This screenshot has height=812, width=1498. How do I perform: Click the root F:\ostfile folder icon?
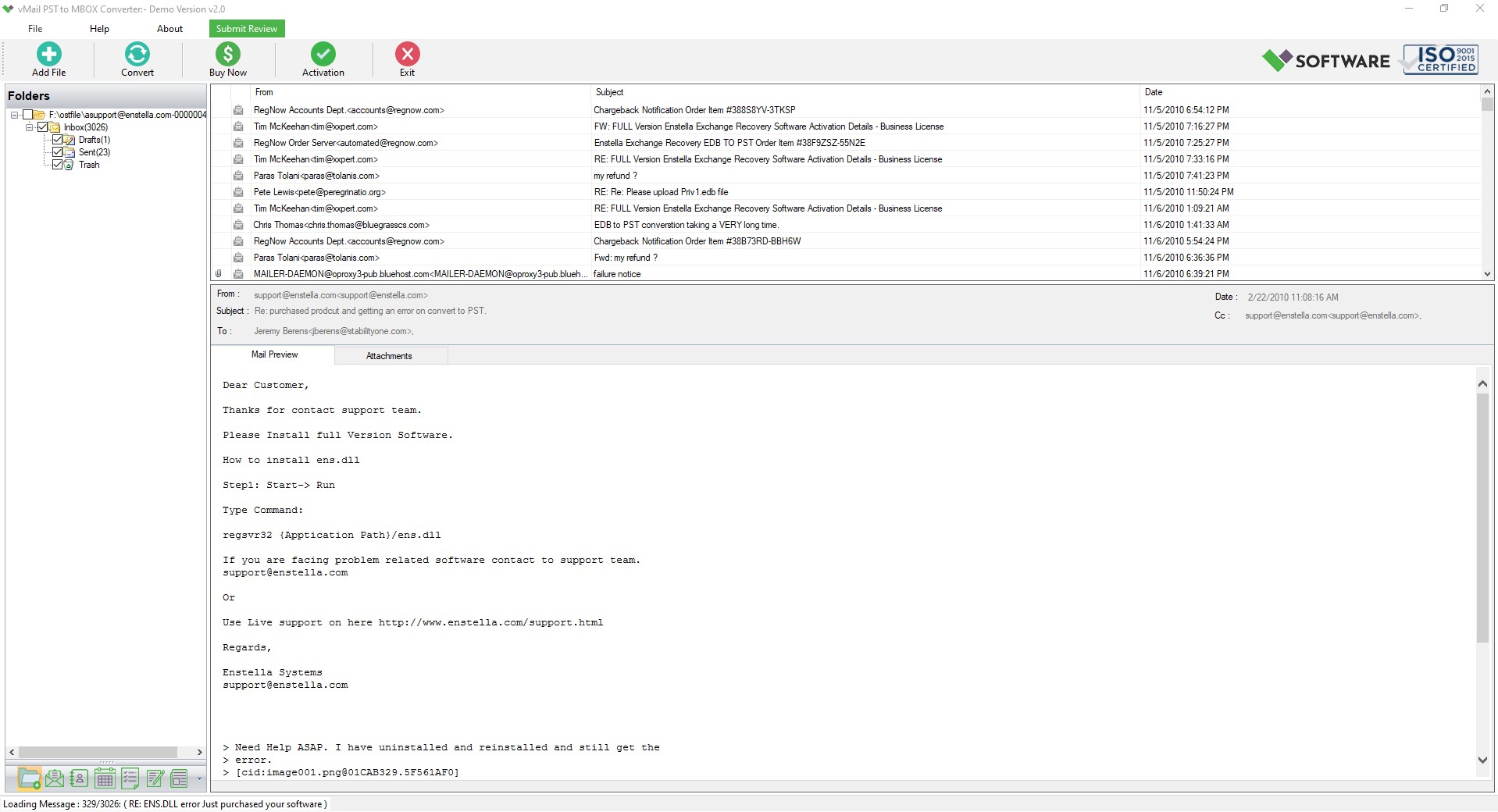[x=40, y=115]
